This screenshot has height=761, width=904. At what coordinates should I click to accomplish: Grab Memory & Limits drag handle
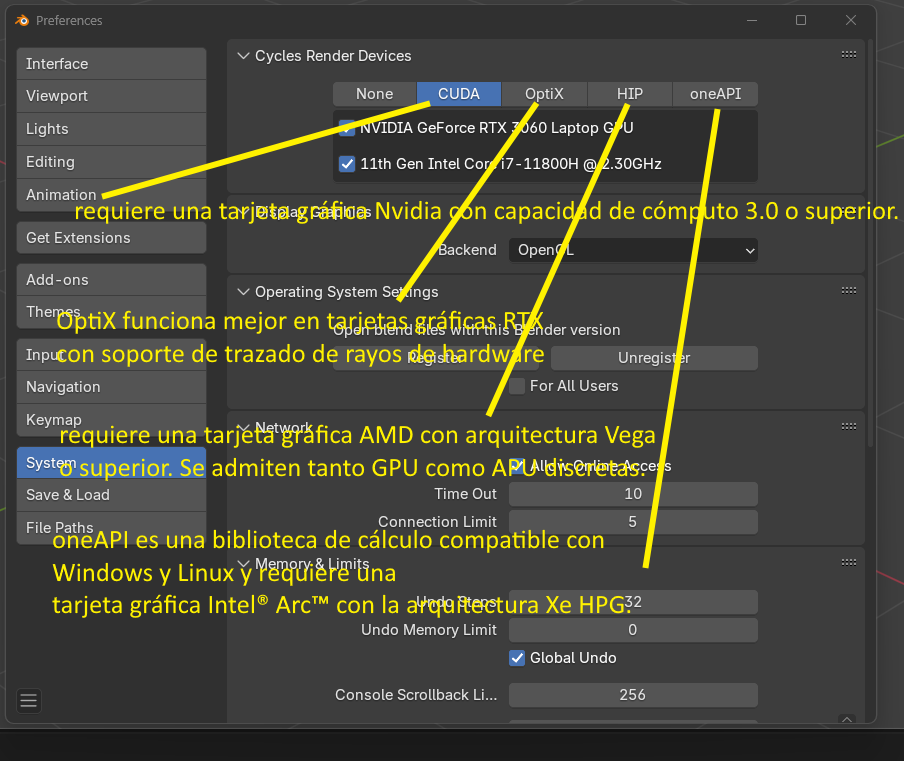(849, 563)
